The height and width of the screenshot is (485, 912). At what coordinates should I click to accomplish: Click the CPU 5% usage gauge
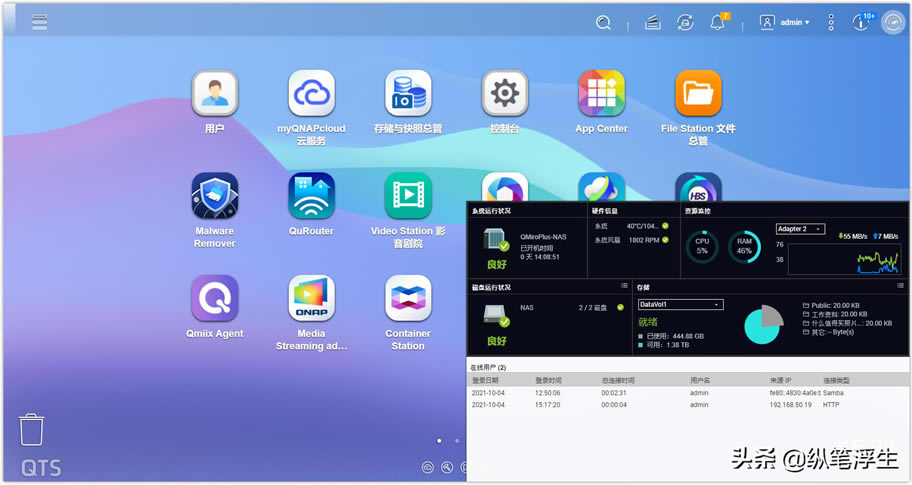pyautogui.click(x=702, y=246)
